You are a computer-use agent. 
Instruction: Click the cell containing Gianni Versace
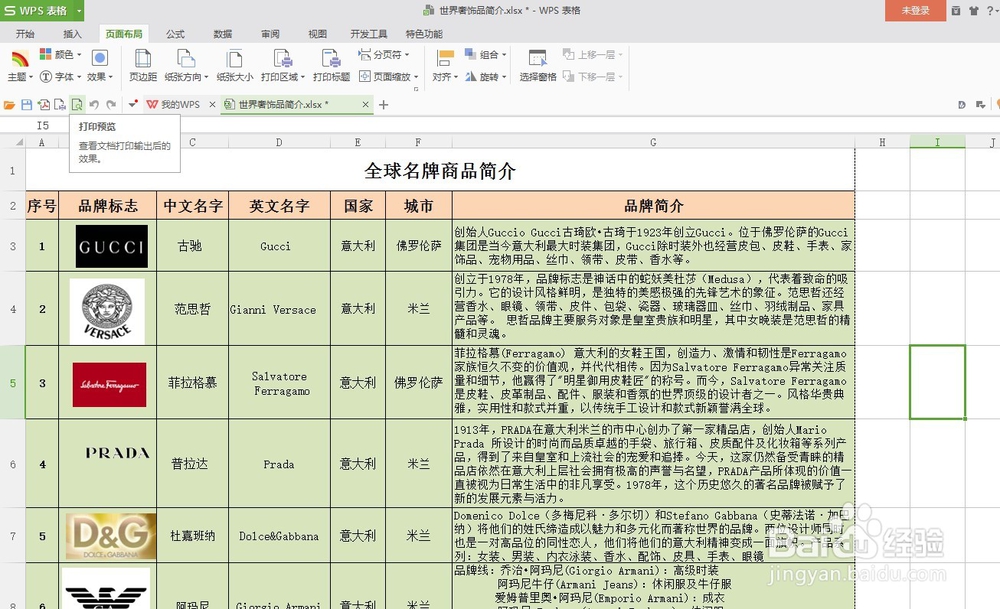click(279, 309)
